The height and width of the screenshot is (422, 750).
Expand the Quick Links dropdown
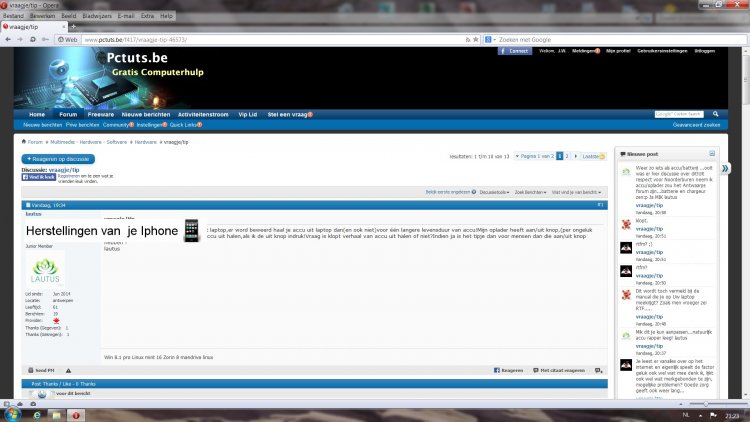click(186, 125)
